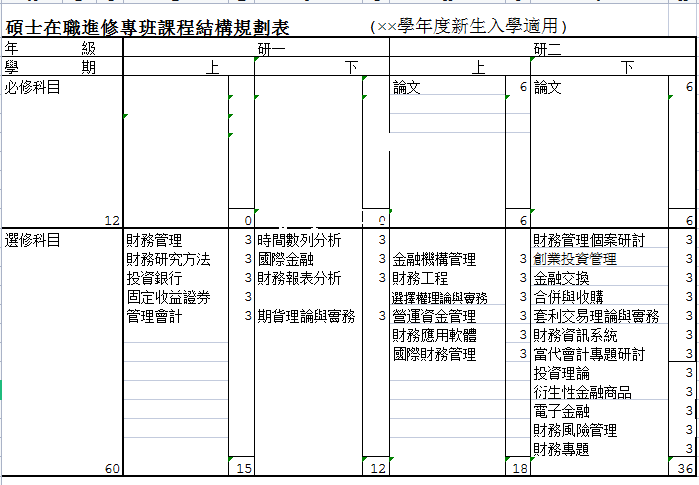Click the elective total credits cell showing 60
699x485 pixels.
[x=111, y=468]
